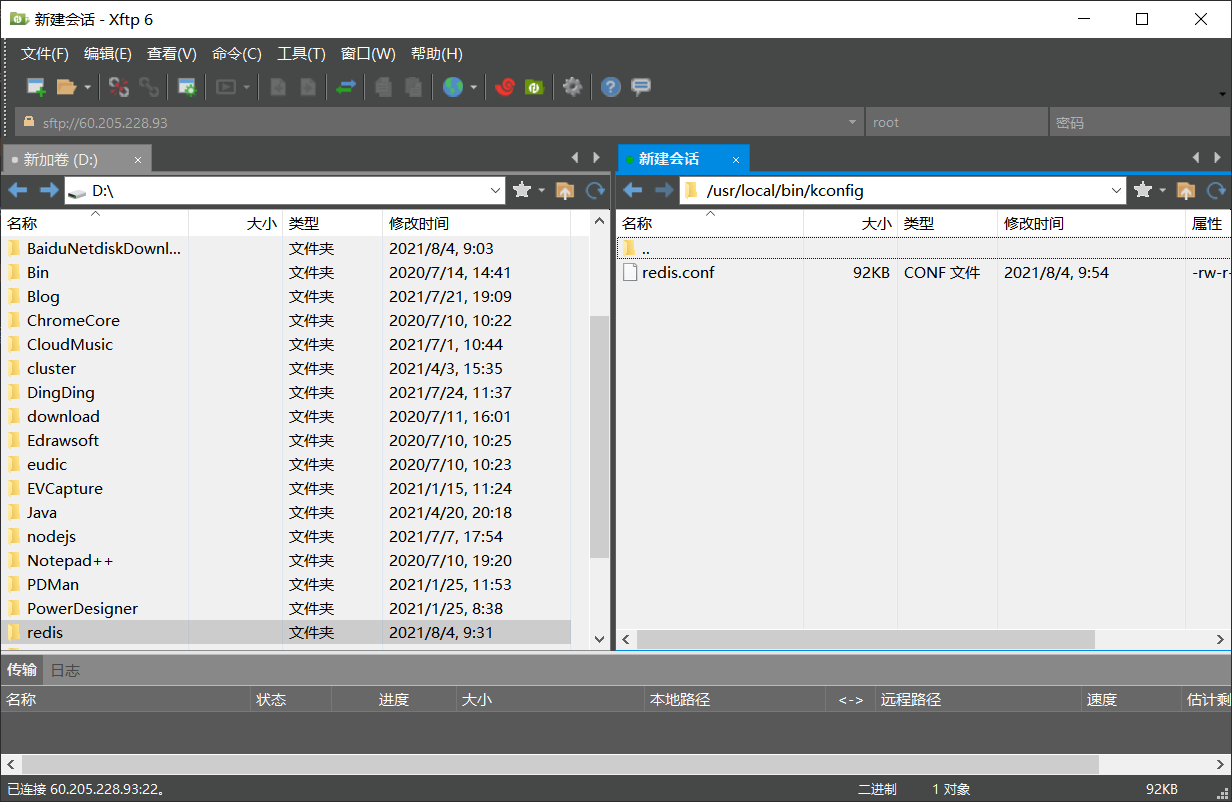This screenshot has width=1232, height=802.
Task: Click the globe icon in toolbar
Action: 453,87
